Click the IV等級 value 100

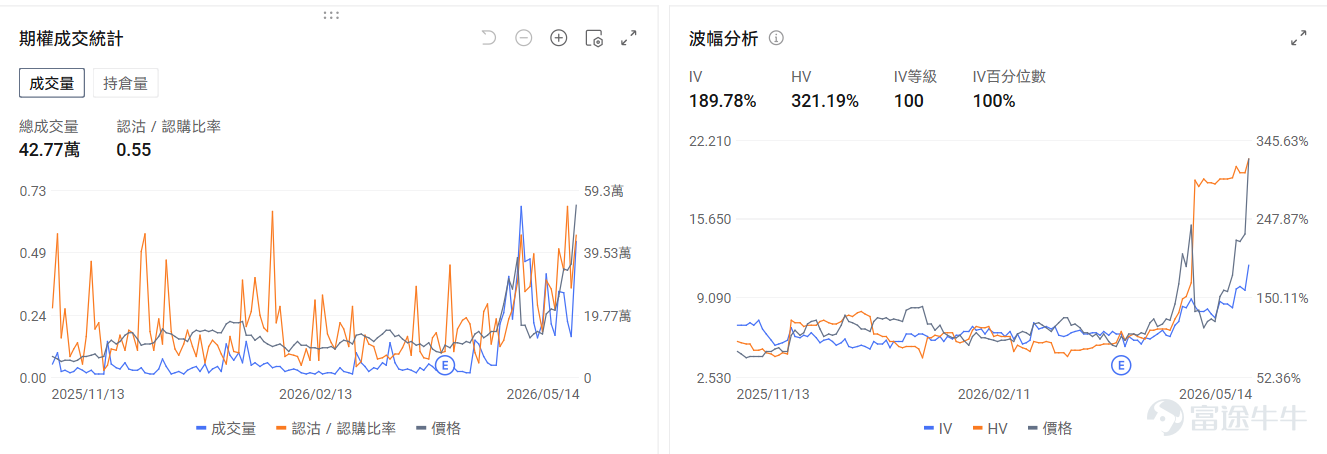click(909, 101)
